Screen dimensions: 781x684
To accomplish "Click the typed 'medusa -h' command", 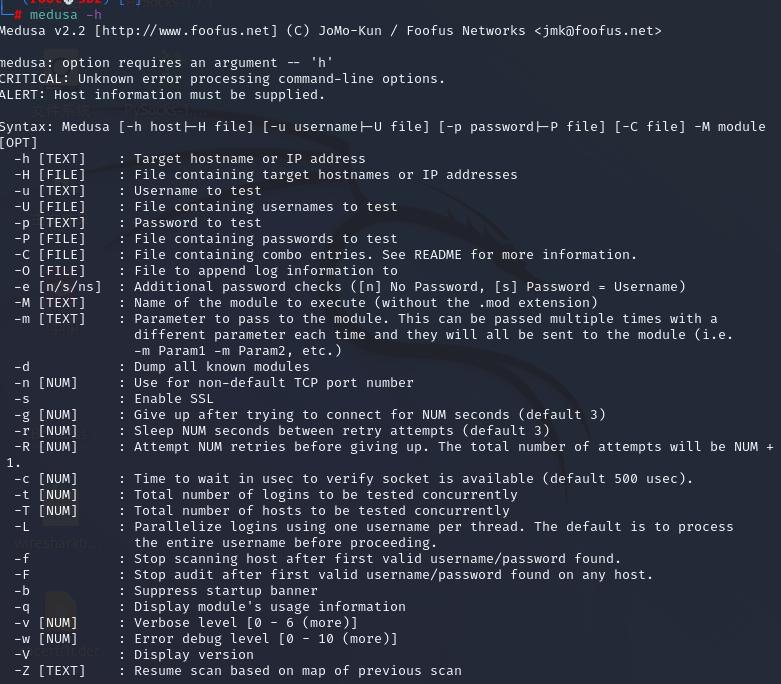I will [x=65, y=14].
